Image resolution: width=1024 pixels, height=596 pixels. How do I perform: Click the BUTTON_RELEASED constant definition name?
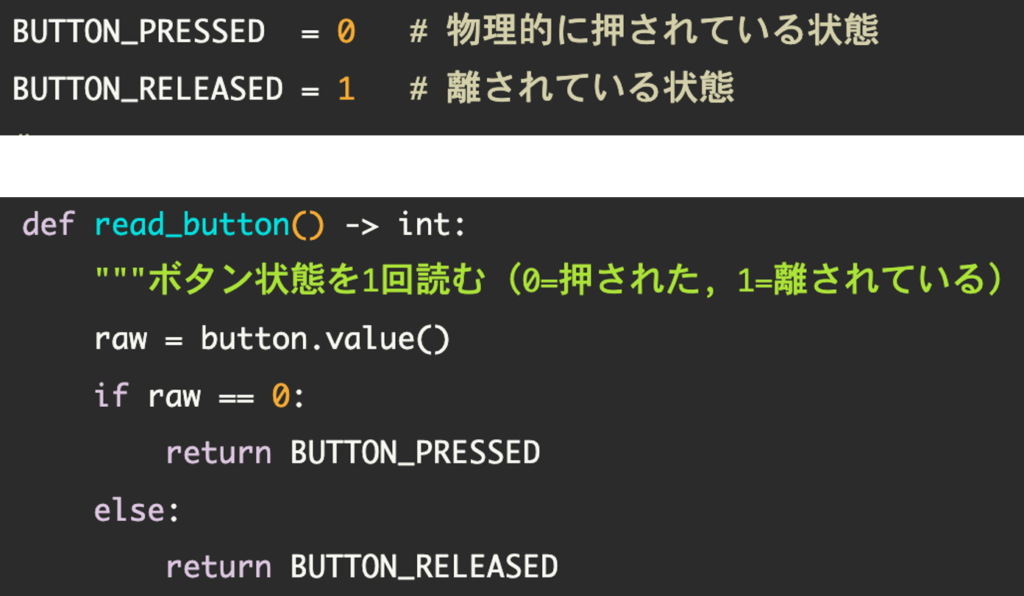[148, 89]
